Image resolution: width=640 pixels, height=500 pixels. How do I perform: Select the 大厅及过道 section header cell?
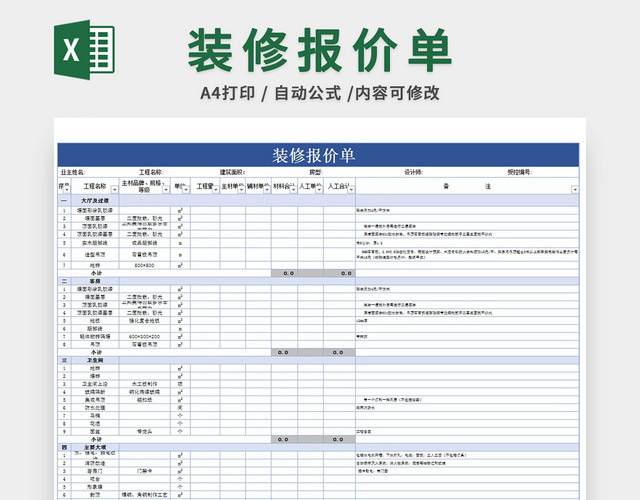[95, 201]
